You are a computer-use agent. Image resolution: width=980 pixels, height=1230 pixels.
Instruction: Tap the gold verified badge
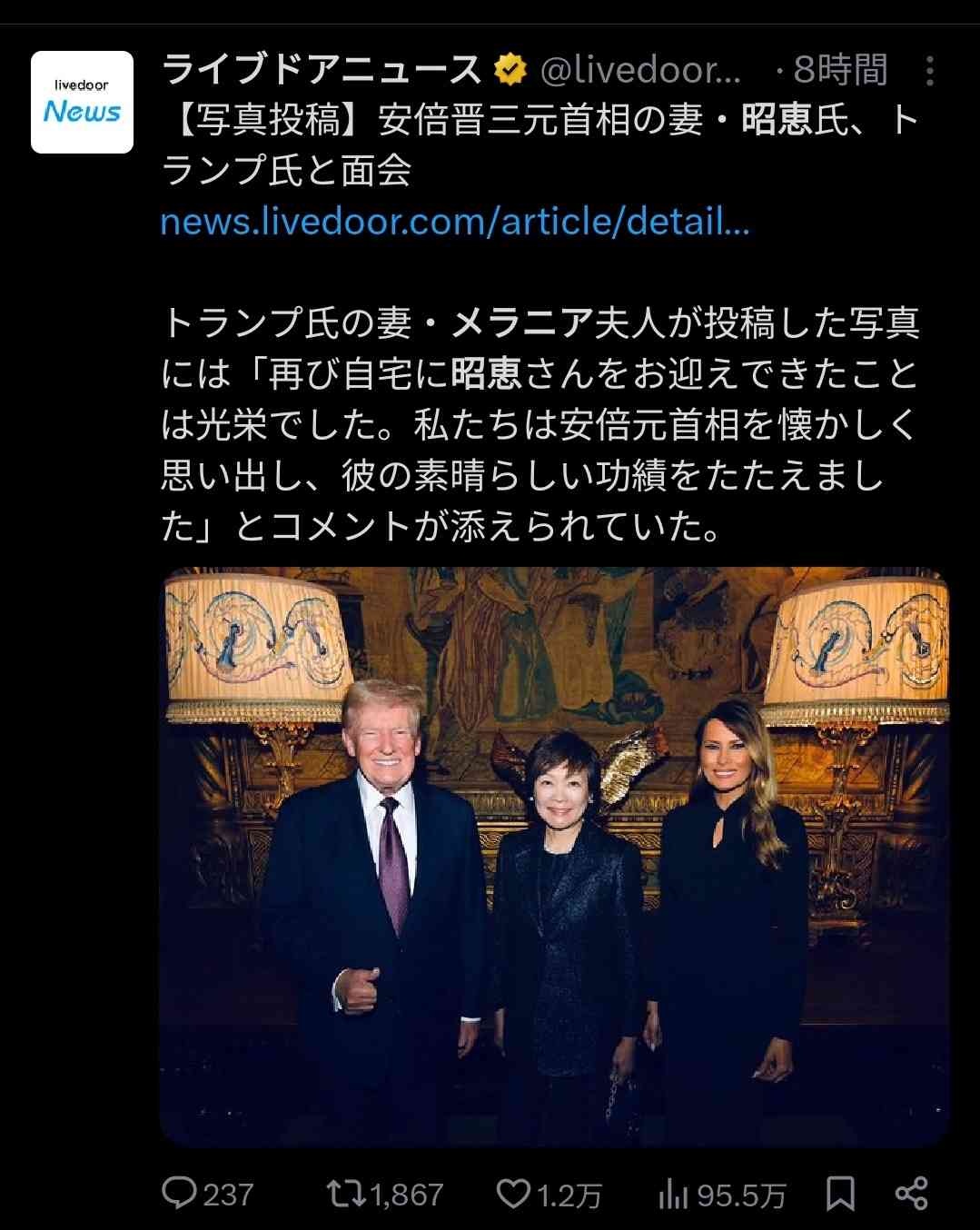(510, 69)
